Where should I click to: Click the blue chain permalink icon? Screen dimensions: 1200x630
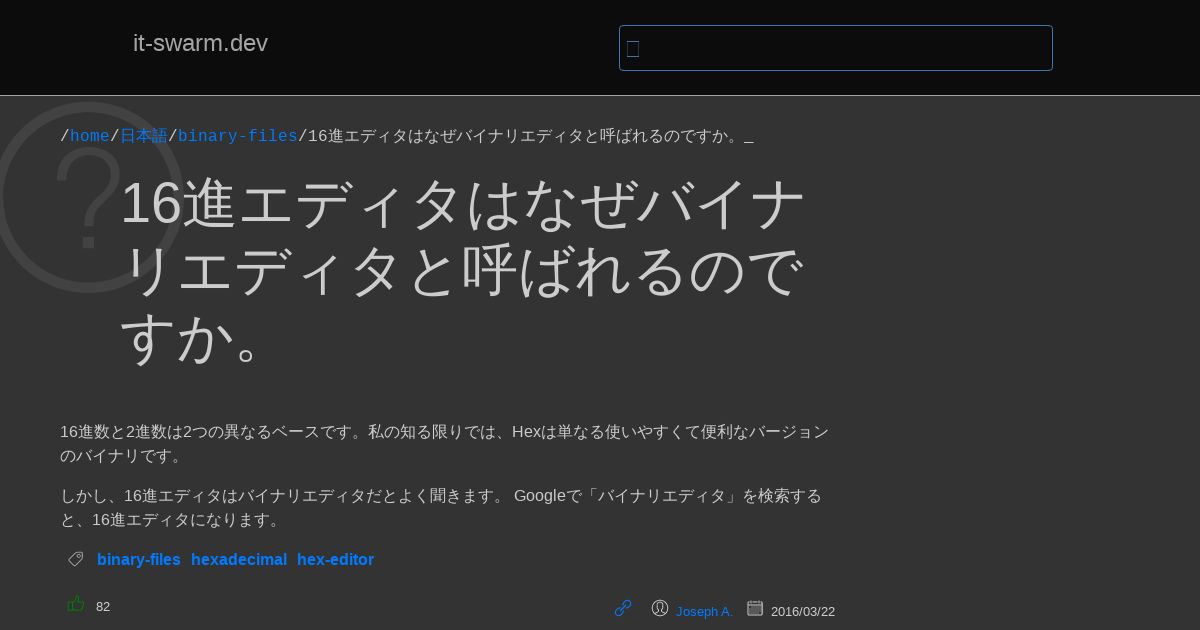point(623,607)
